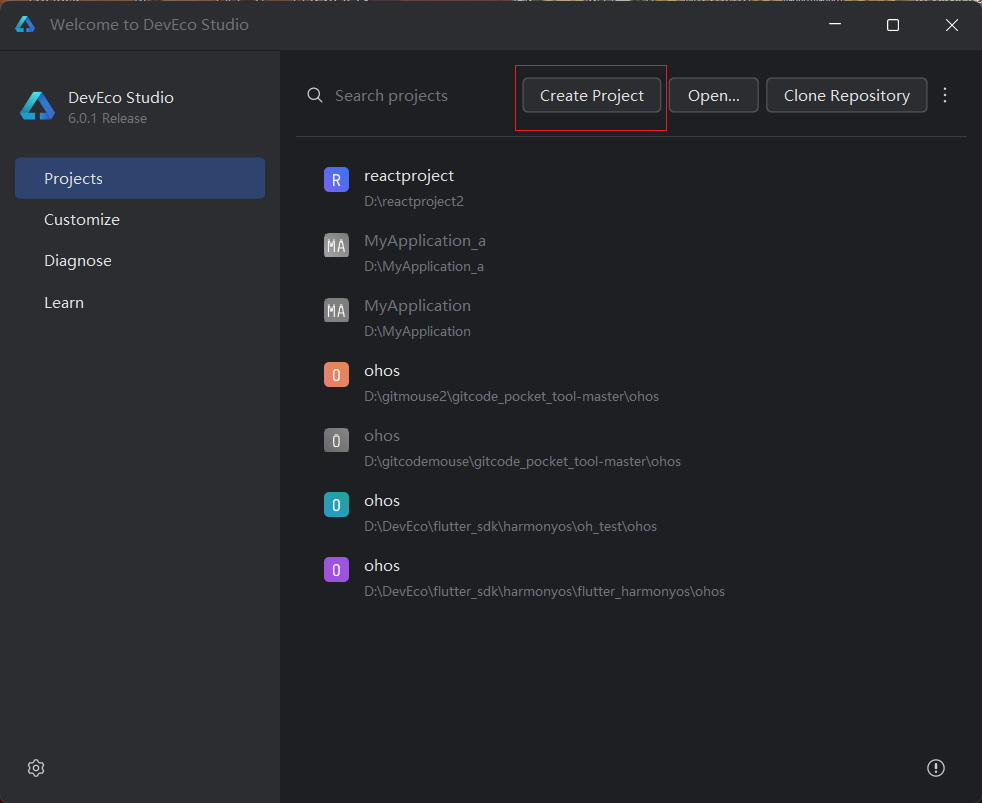Click the DevEco title bar app icon

[x=25, y=24]
